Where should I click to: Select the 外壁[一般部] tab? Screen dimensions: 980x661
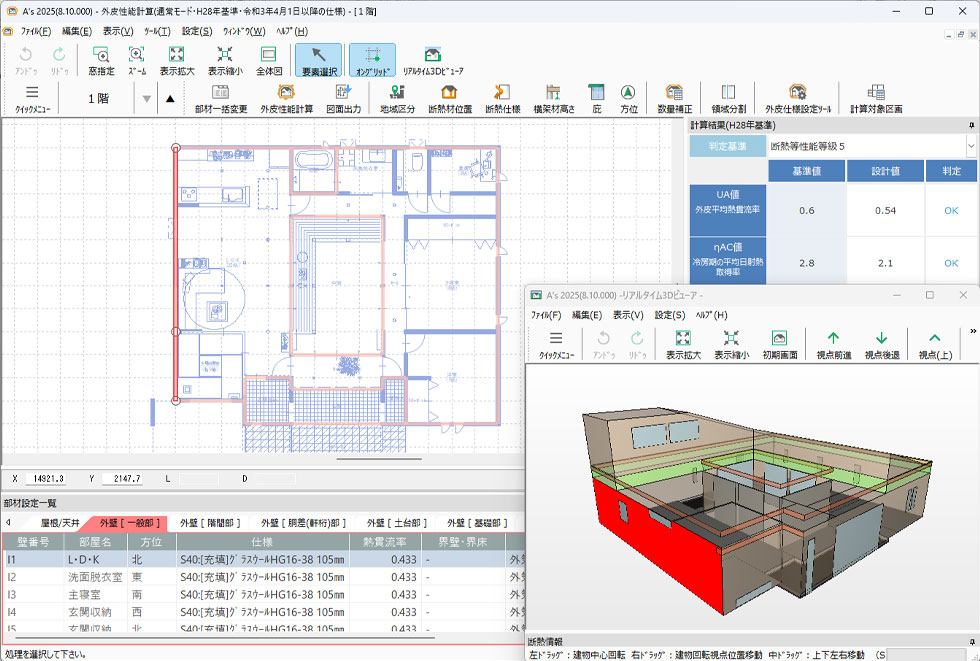click(x=129, y=523)
